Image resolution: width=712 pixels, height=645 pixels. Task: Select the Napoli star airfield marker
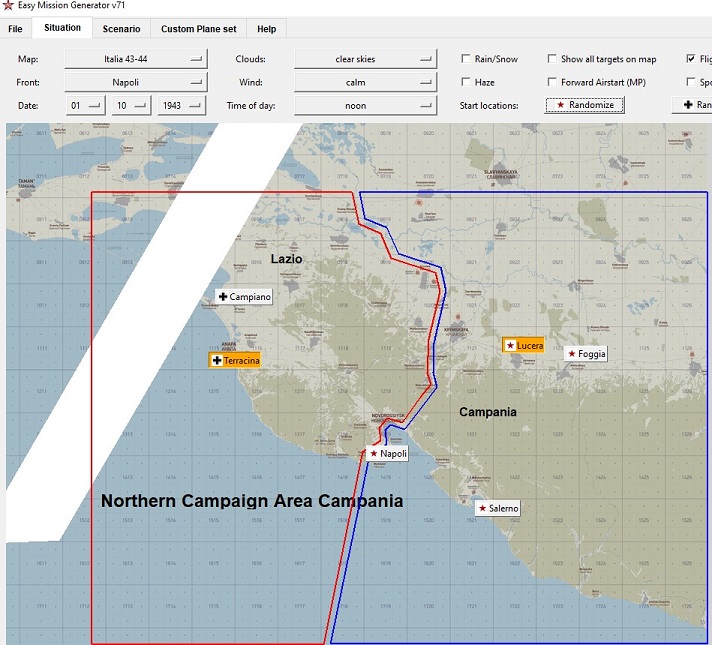(x=387, y=453)
